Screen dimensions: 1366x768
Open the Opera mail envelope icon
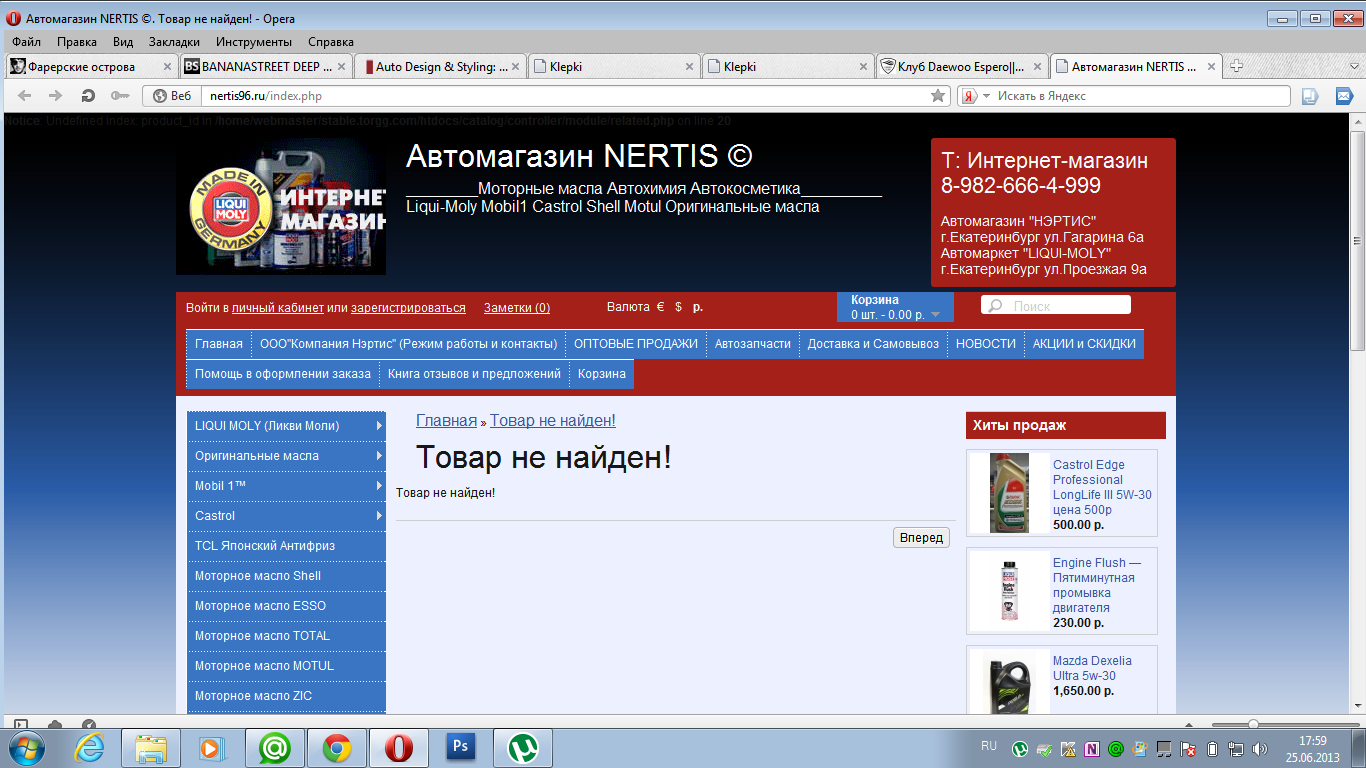tap(1344, 96)
